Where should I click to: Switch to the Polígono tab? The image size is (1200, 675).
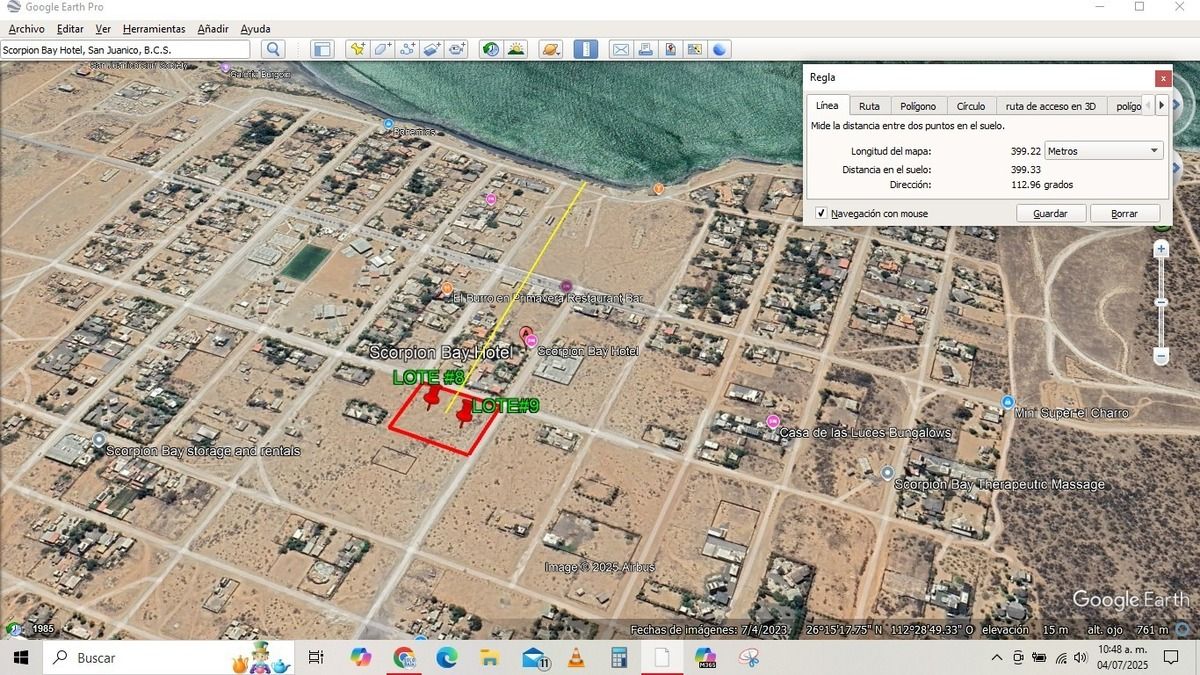(x=918, y=106)
